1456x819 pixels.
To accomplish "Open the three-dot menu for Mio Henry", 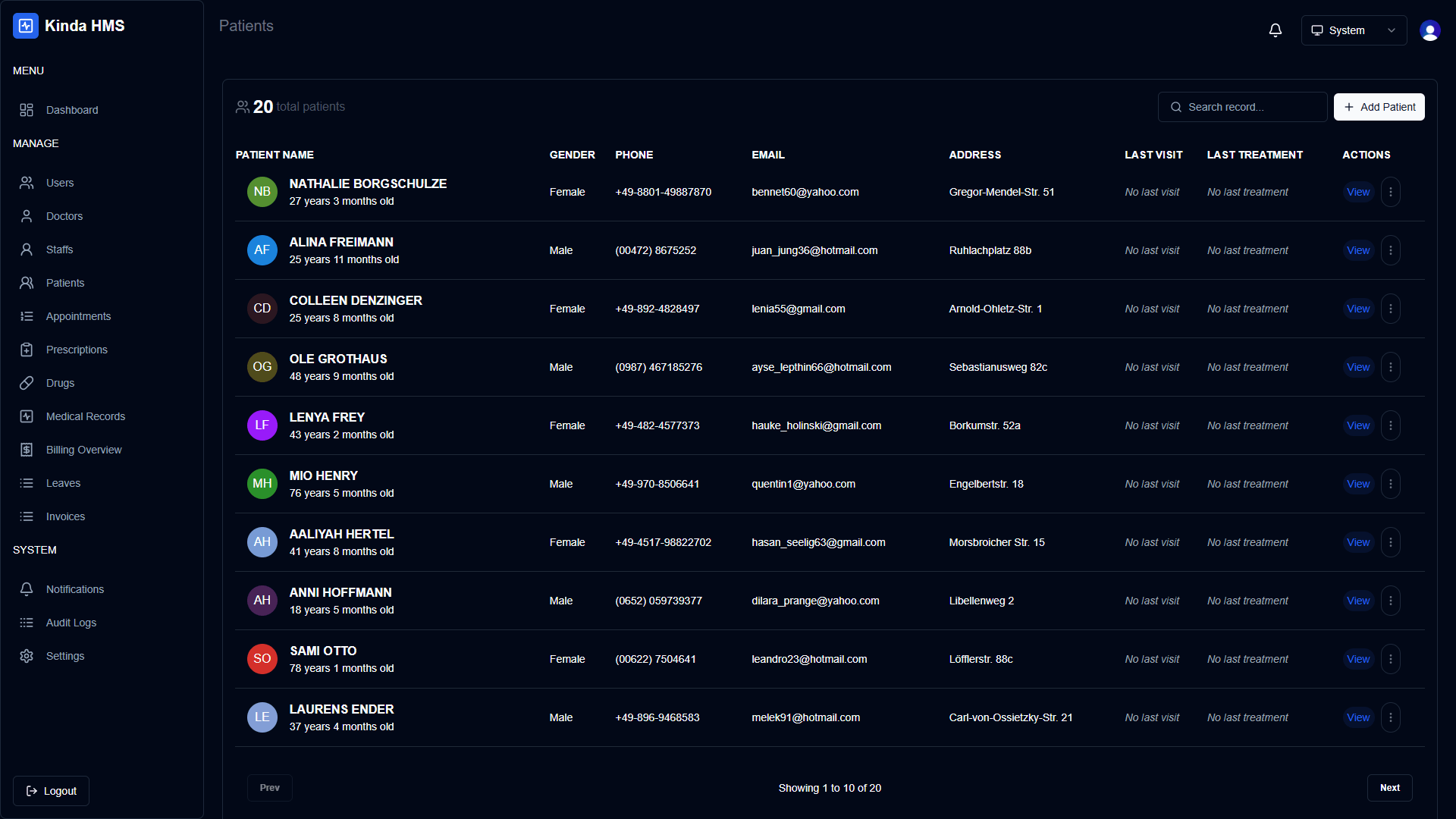I will pyautogui.click(x=1390, y=484).
